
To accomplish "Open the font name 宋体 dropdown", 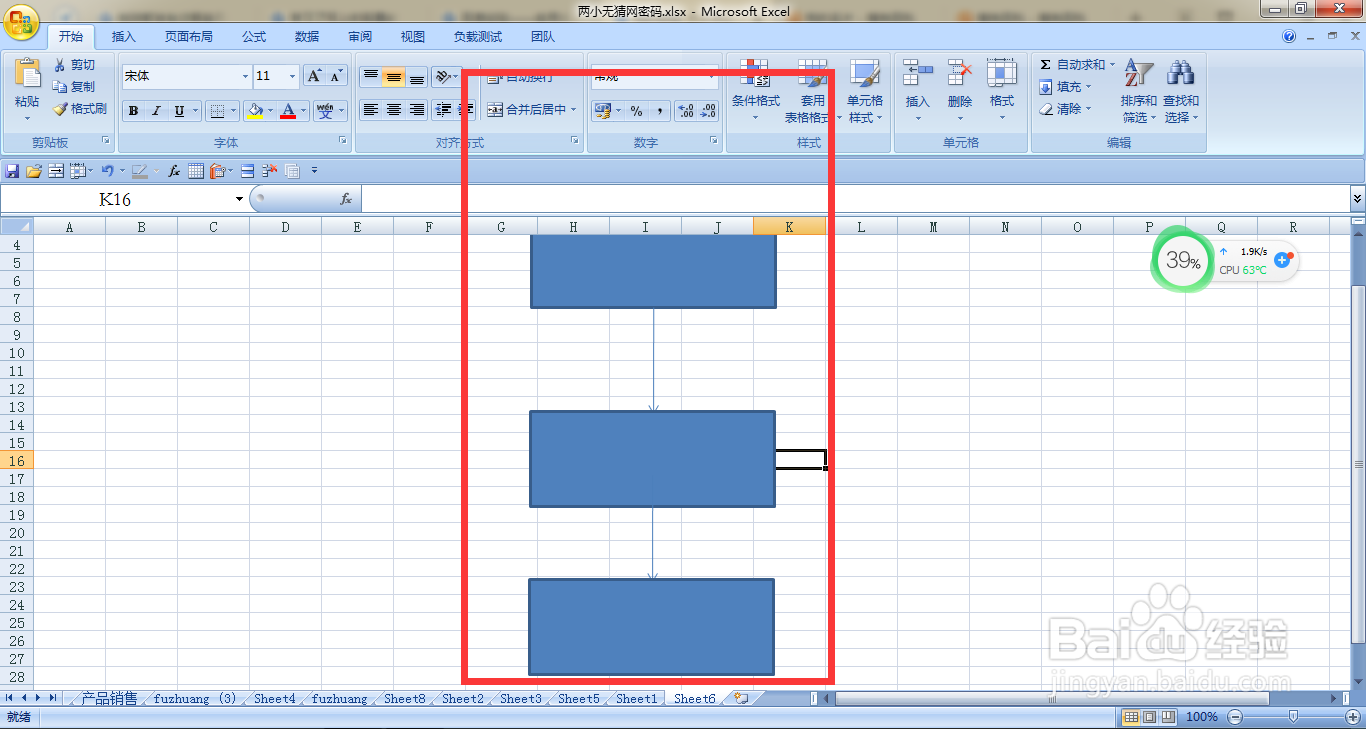I will [246, 76].
